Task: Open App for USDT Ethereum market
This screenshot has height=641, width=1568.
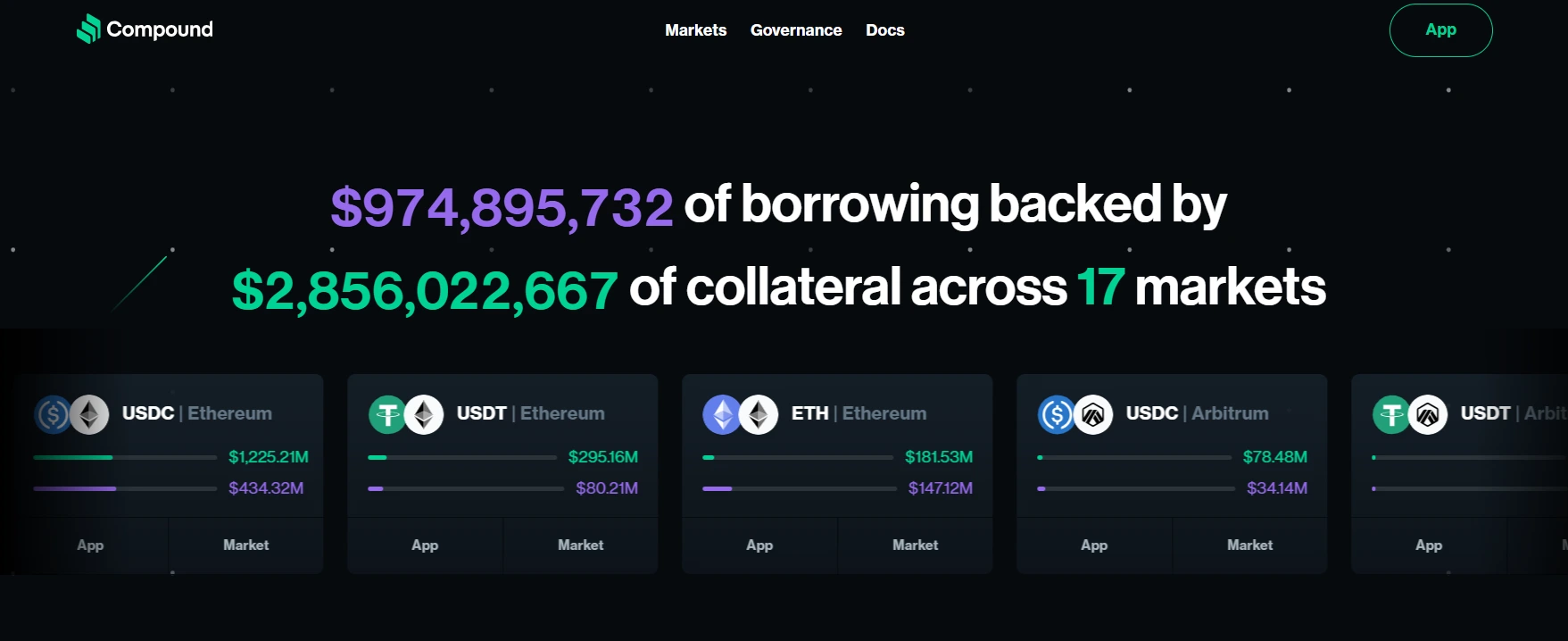Action: click(x=425, y=545)
